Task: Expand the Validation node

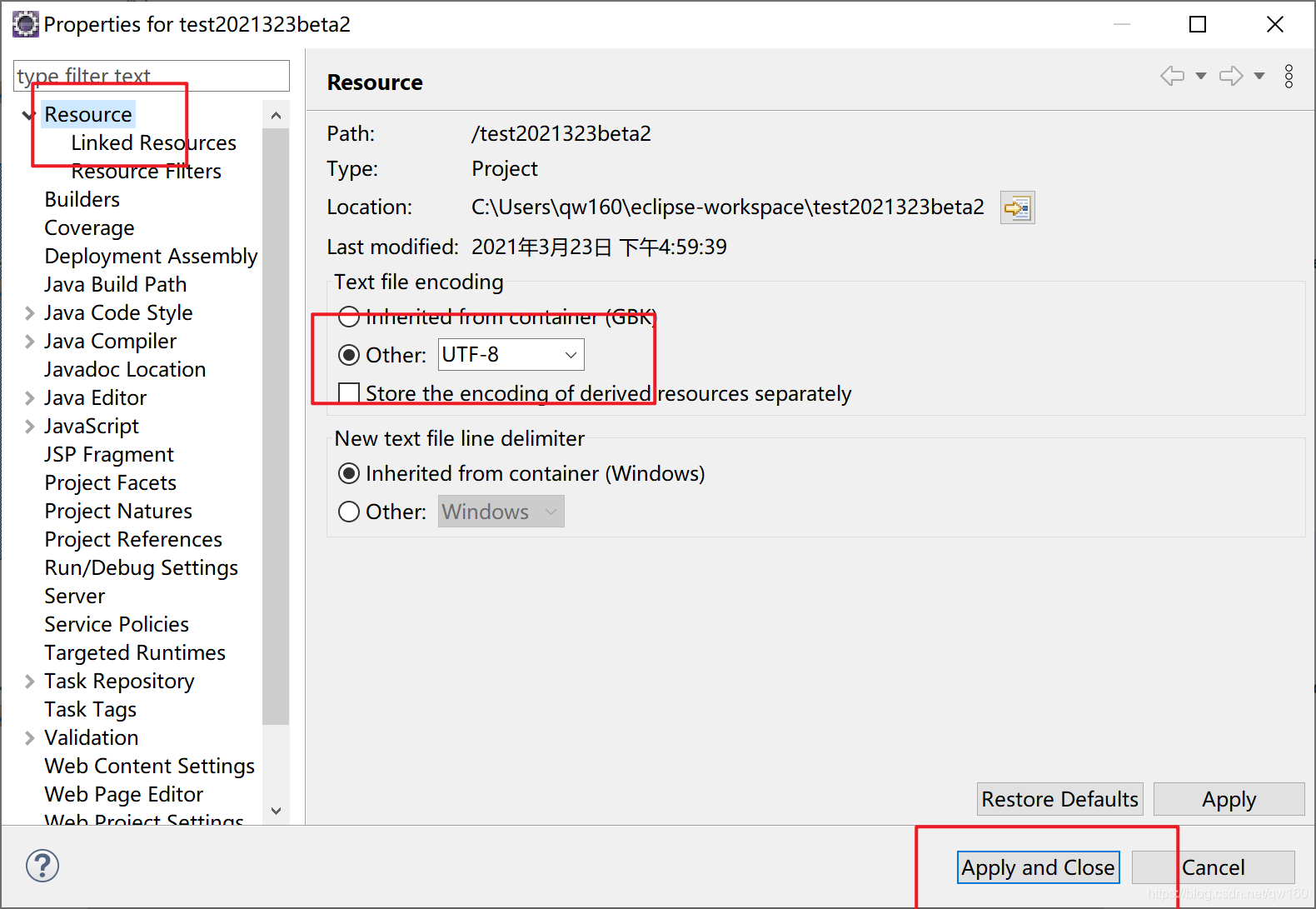Action: [x=29, y=738]
